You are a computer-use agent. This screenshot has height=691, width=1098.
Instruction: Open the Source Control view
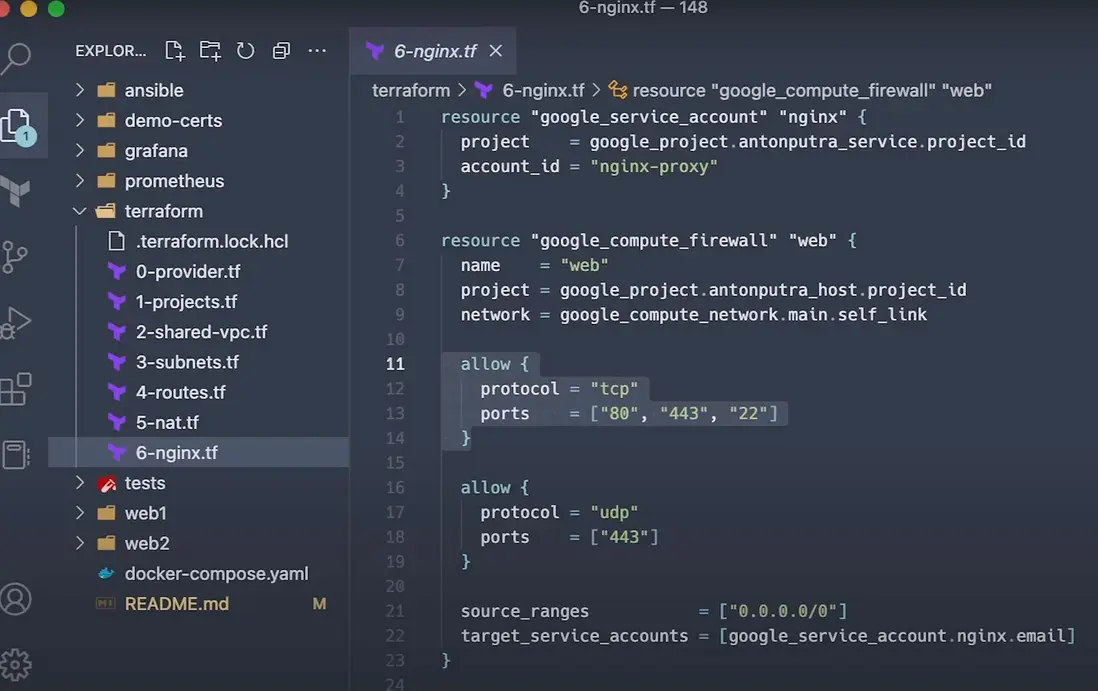coord(15,257)
